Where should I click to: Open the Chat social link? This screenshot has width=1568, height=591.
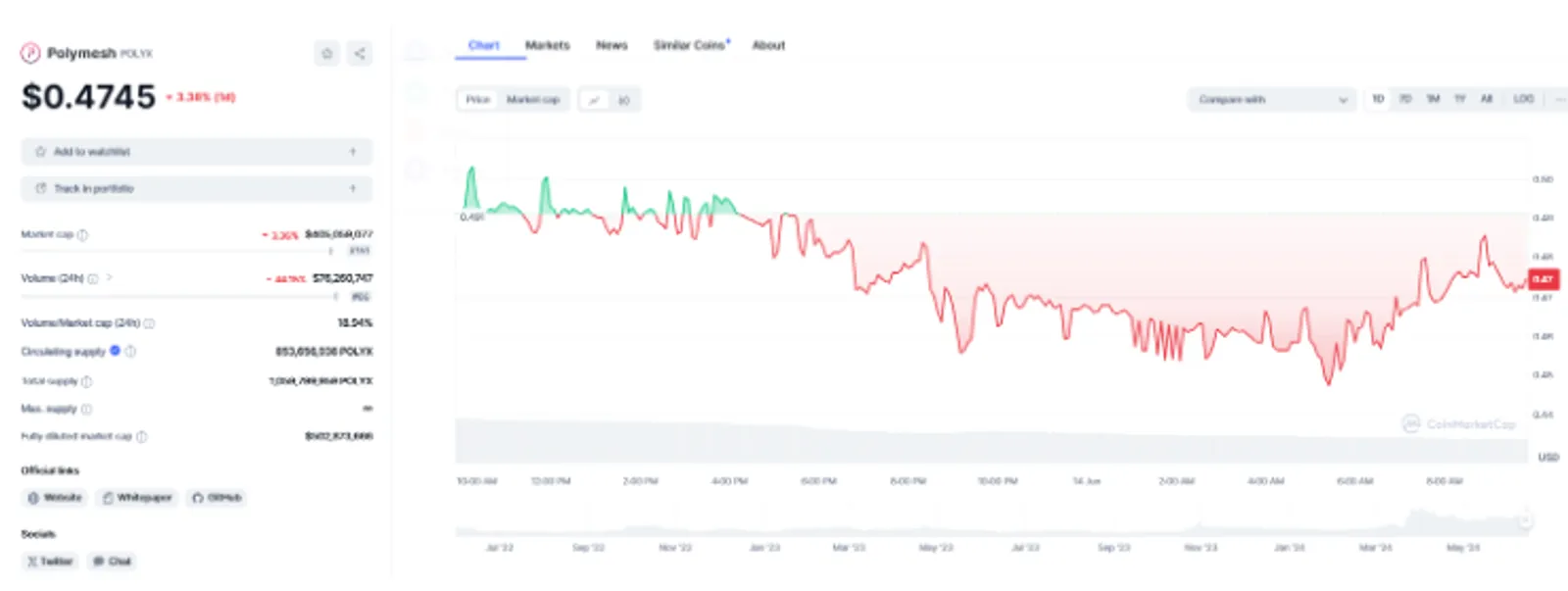click(113, 562)
